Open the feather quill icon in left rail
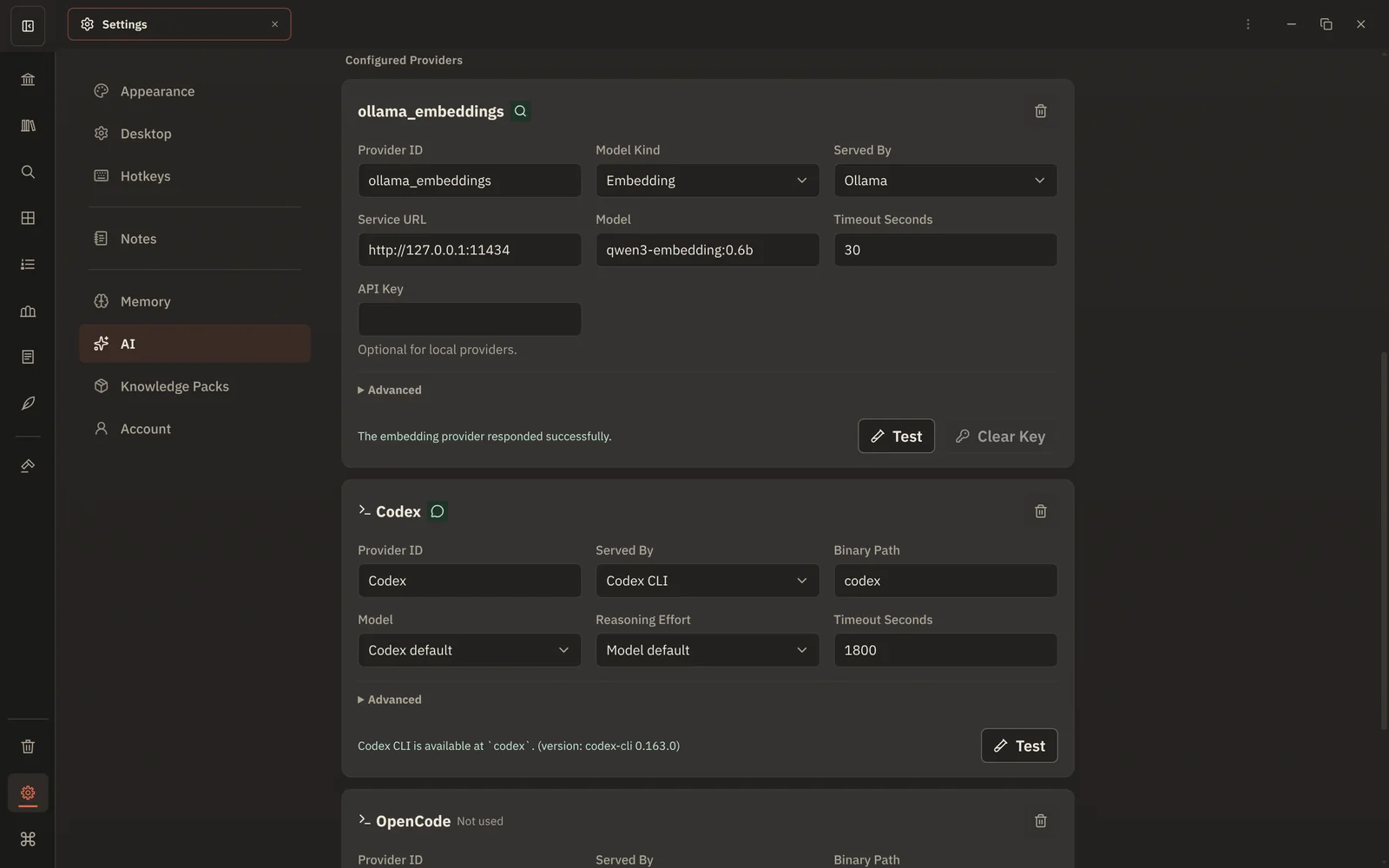The image size is (1389, 868). (x=28, y=404)
